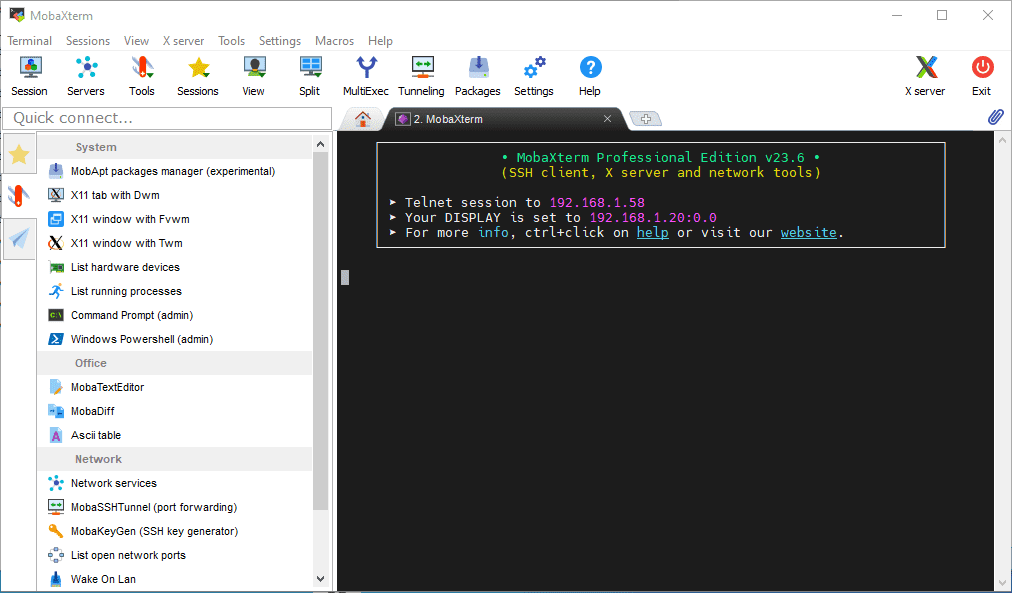The height and width of the screenshot is (593, 1012).
Task: Select 'List running processes' tool
Action: pyautogui.click(x=174, y=291)
